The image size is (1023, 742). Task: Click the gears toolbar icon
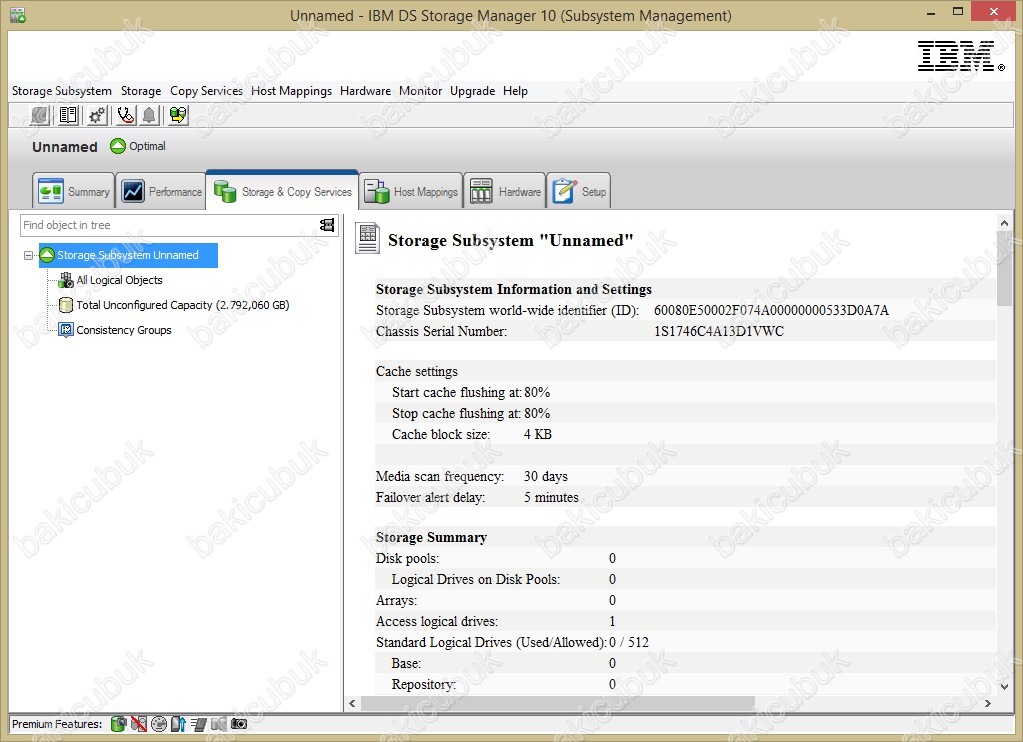pos(97,115)
